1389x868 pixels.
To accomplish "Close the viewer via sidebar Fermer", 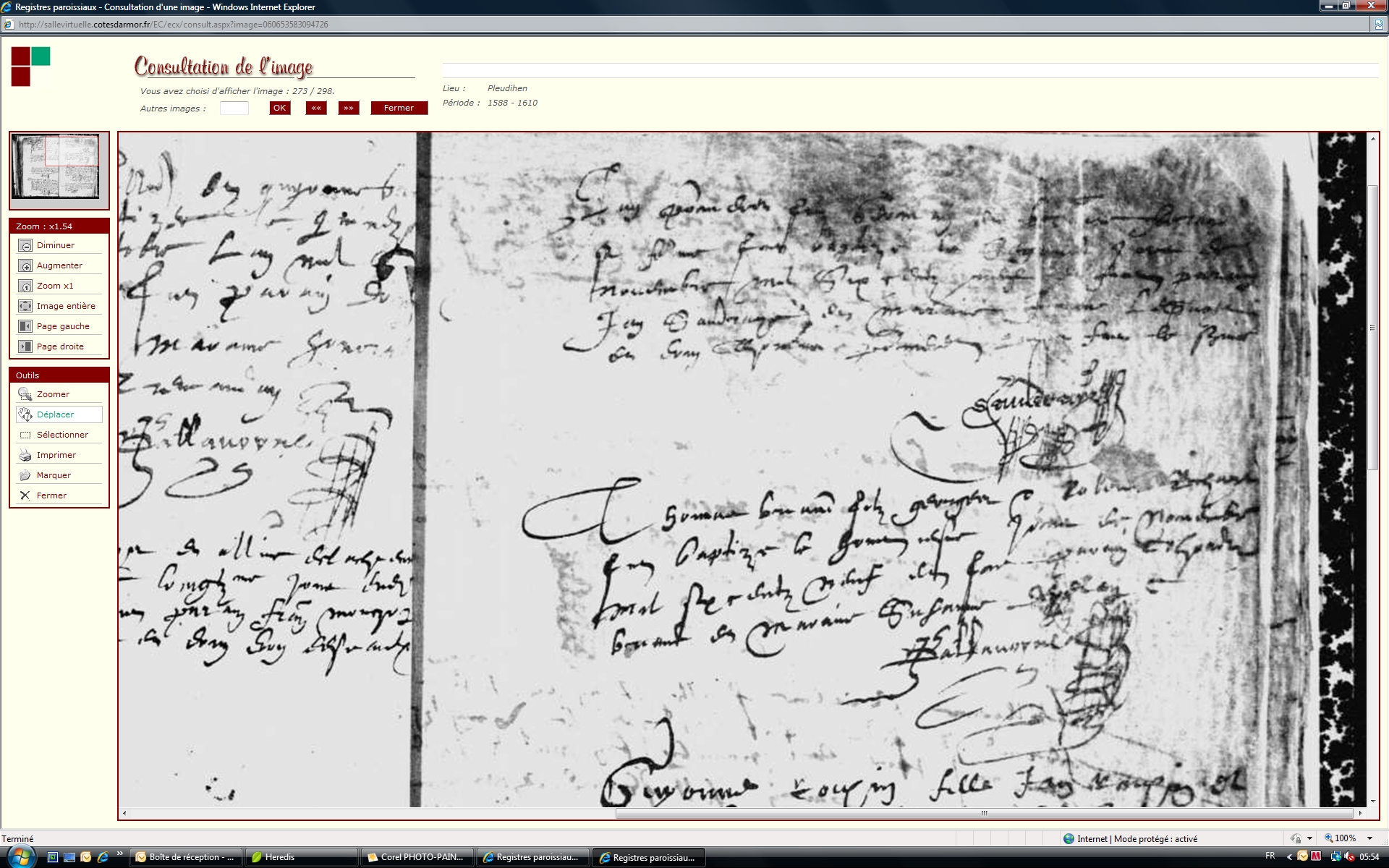I will click(x=25, y=496).
